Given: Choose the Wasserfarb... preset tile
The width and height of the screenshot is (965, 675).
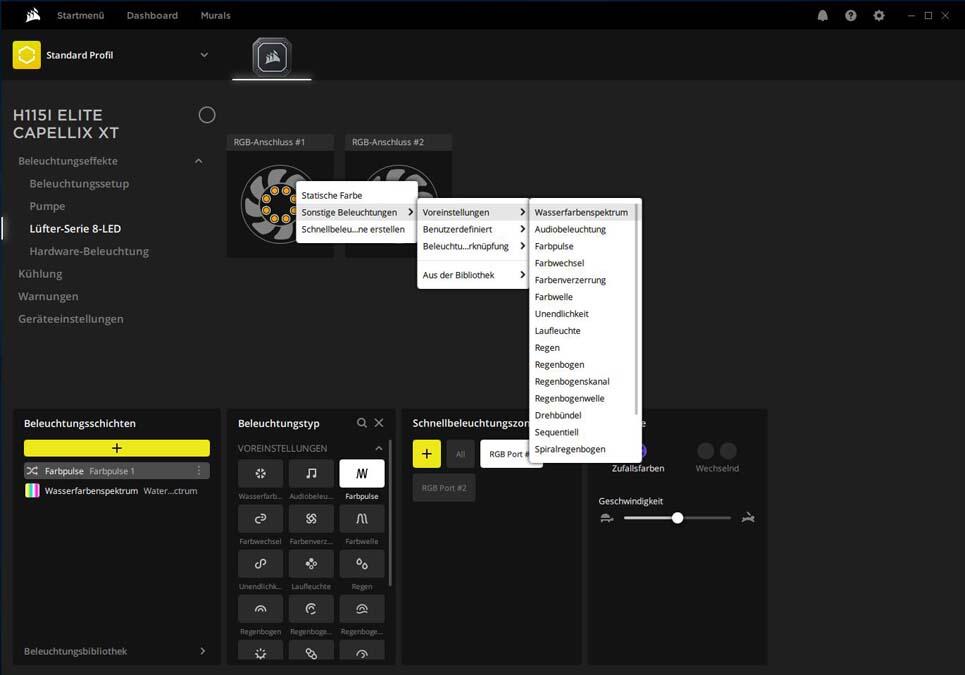Looking at the screenshot, I should tap(260, 473).
